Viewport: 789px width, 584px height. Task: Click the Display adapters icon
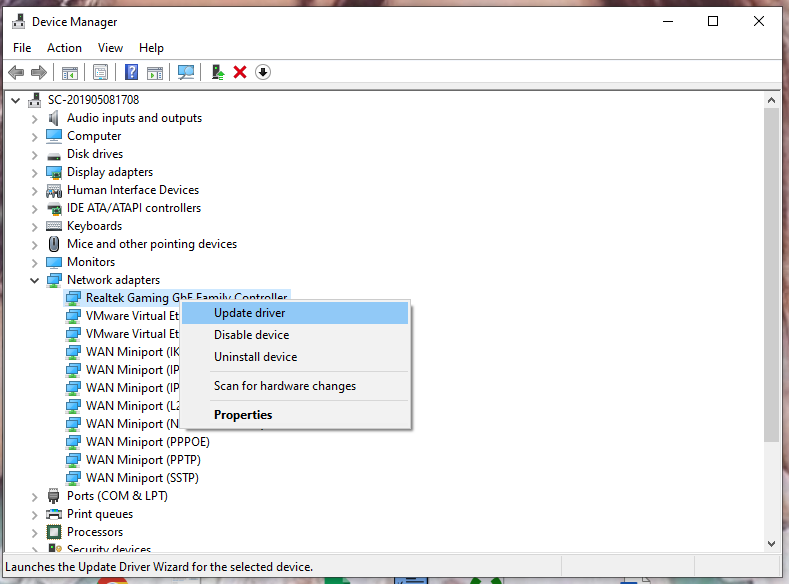(54, 173)
